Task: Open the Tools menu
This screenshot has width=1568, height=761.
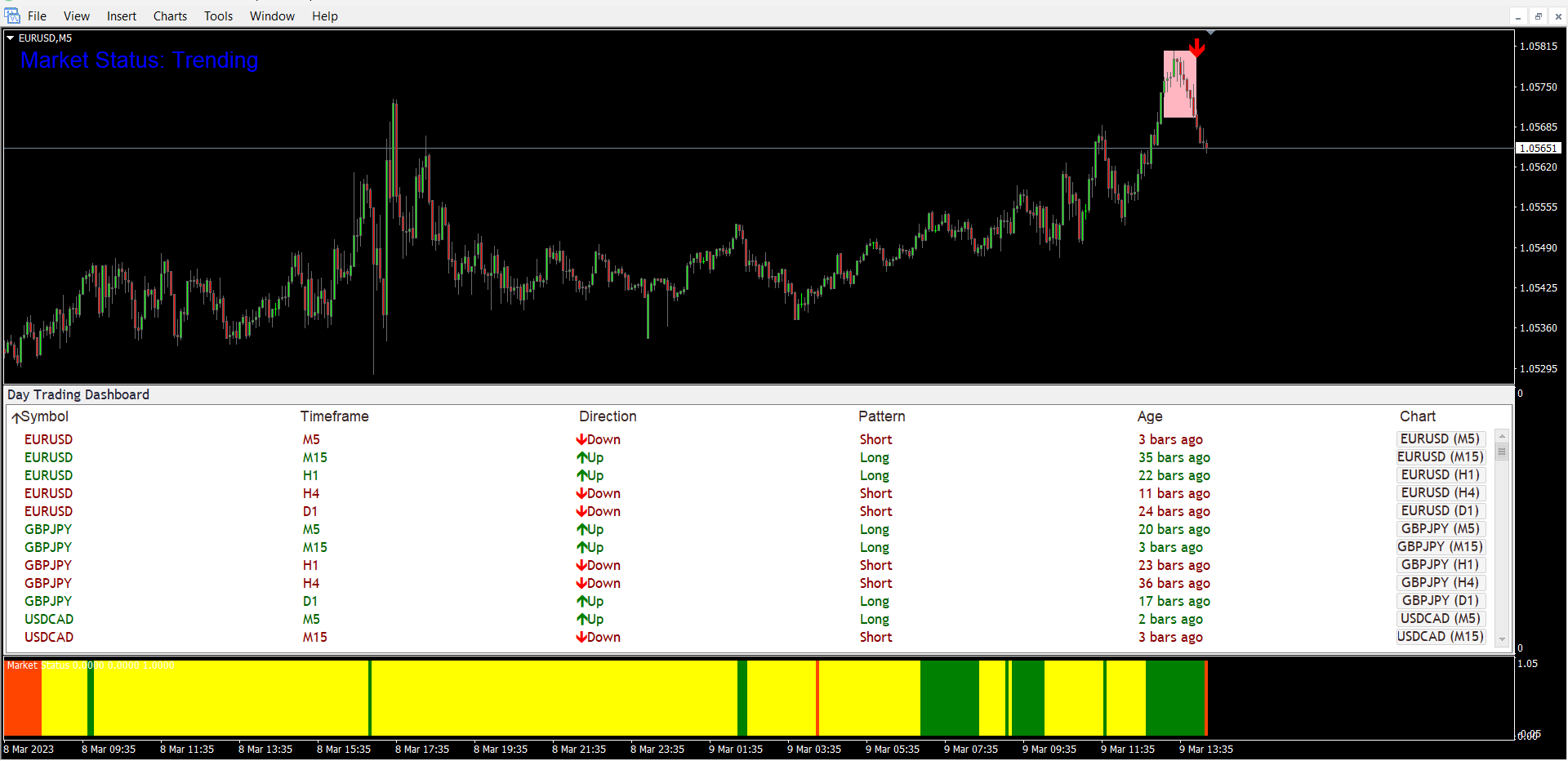Action: (x=218, y=16)
